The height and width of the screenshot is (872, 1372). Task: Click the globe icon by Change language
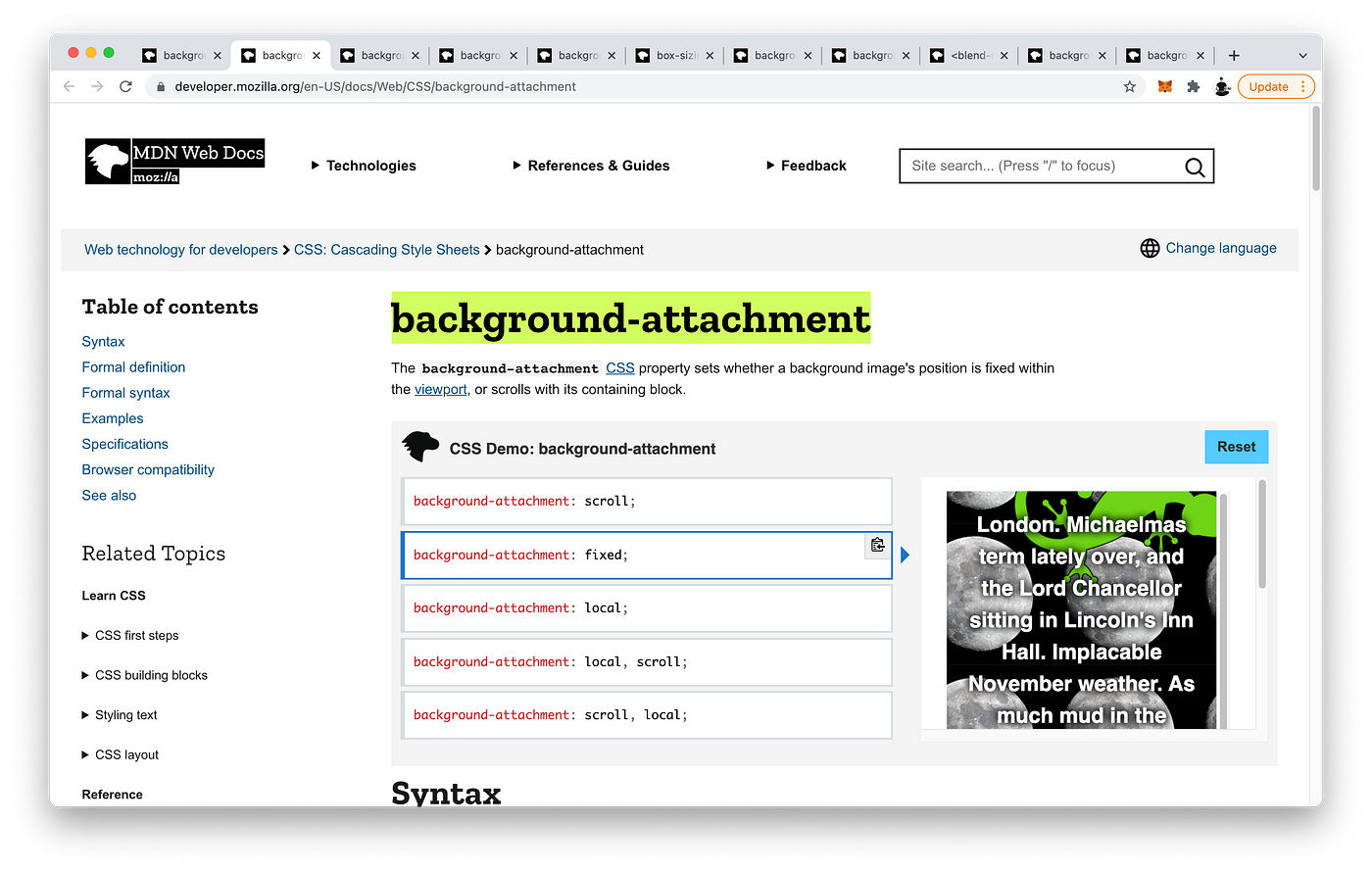tap(1150, 248)
